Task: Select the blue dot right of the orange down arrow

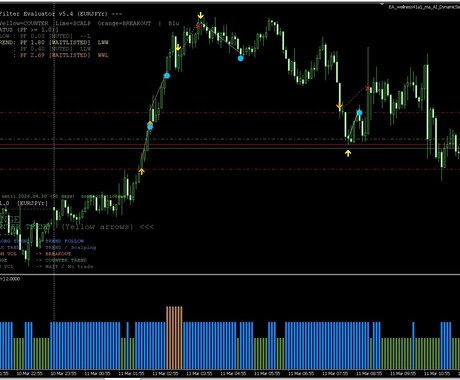Action: pyautogui.click(x=359, y=113)
